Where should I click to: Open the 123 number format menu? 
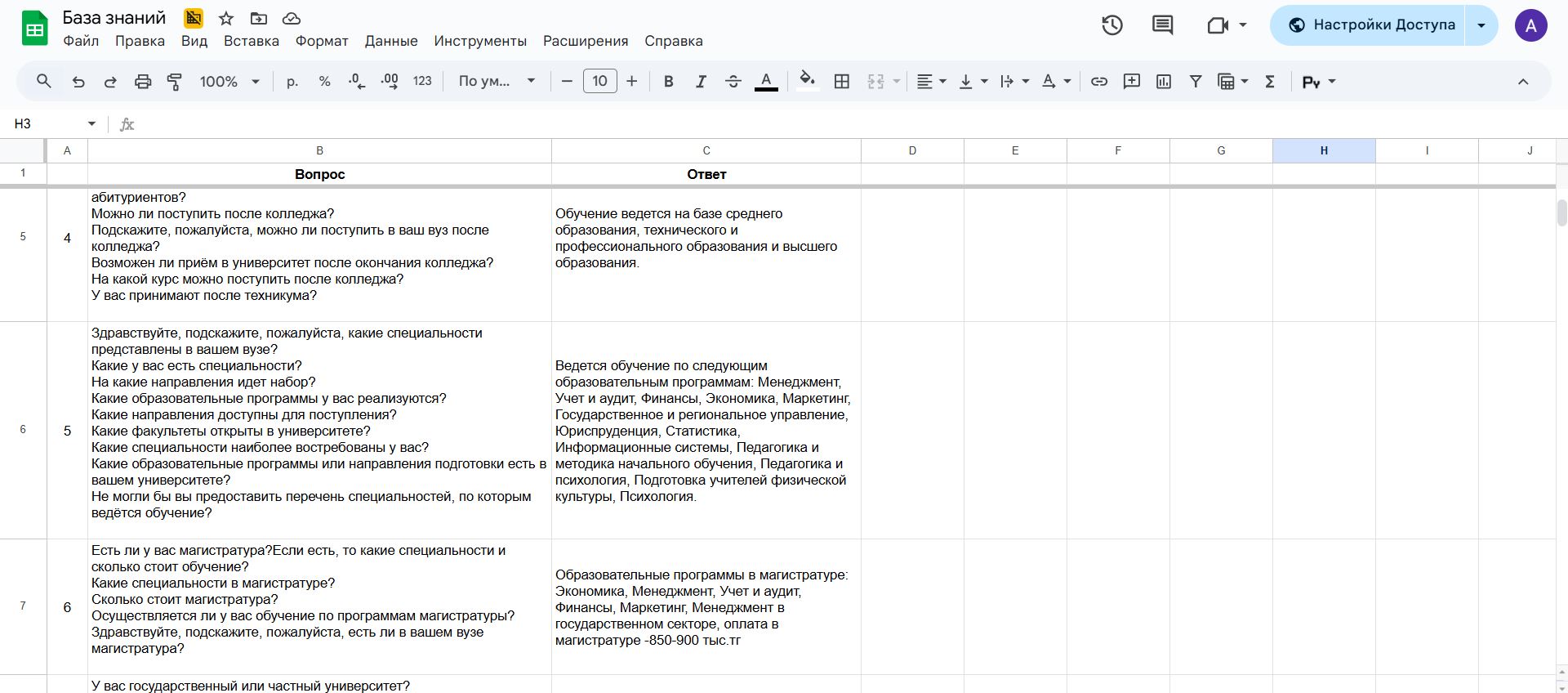pos(422,81)
